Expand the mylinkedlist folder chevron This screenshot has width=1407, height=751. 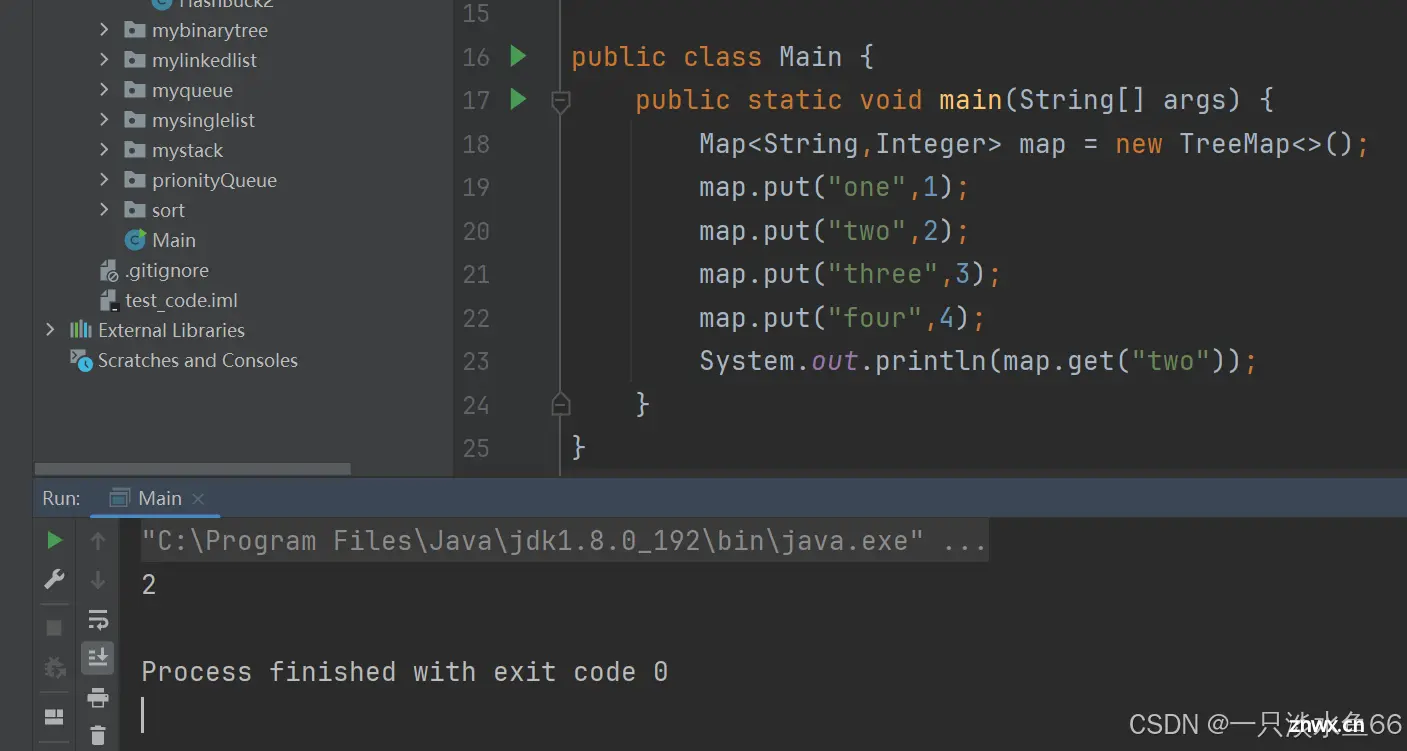click(x=104, y=60)
